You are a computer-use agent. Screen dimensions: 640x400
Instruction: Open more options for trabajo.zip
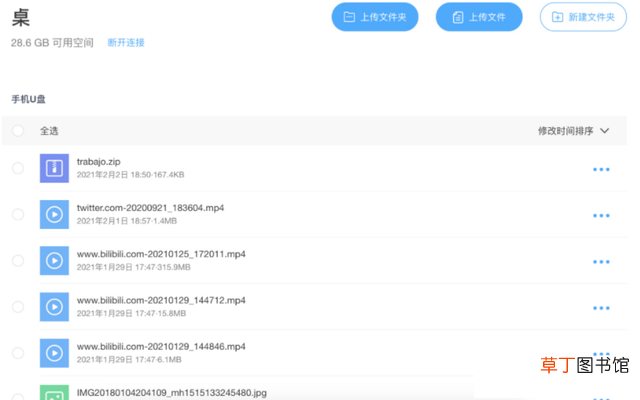601,169
